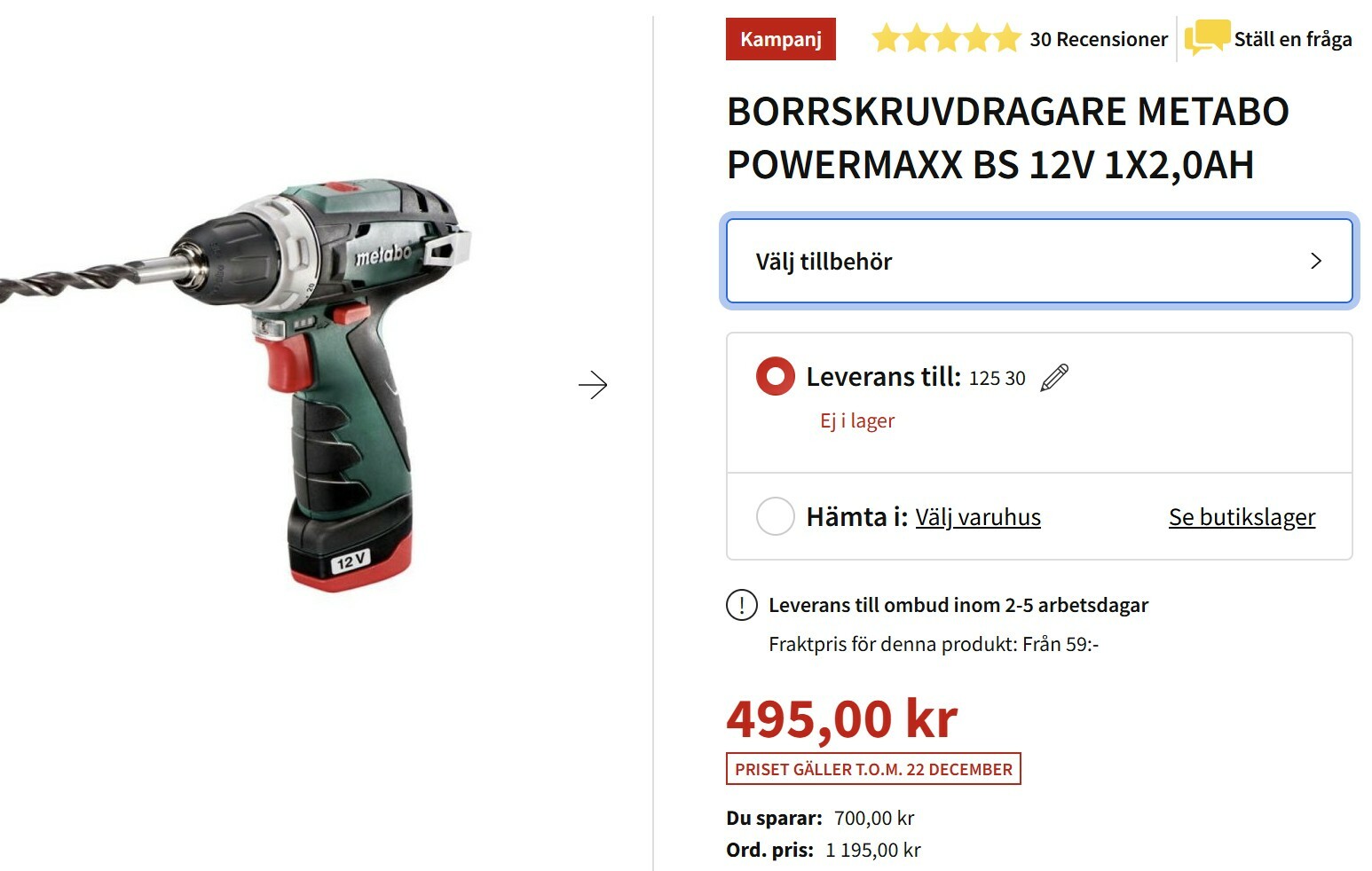Click Priset gäller t.o.m. 22 december label
The image size is (1372, 871).
[x=873, y=769]
